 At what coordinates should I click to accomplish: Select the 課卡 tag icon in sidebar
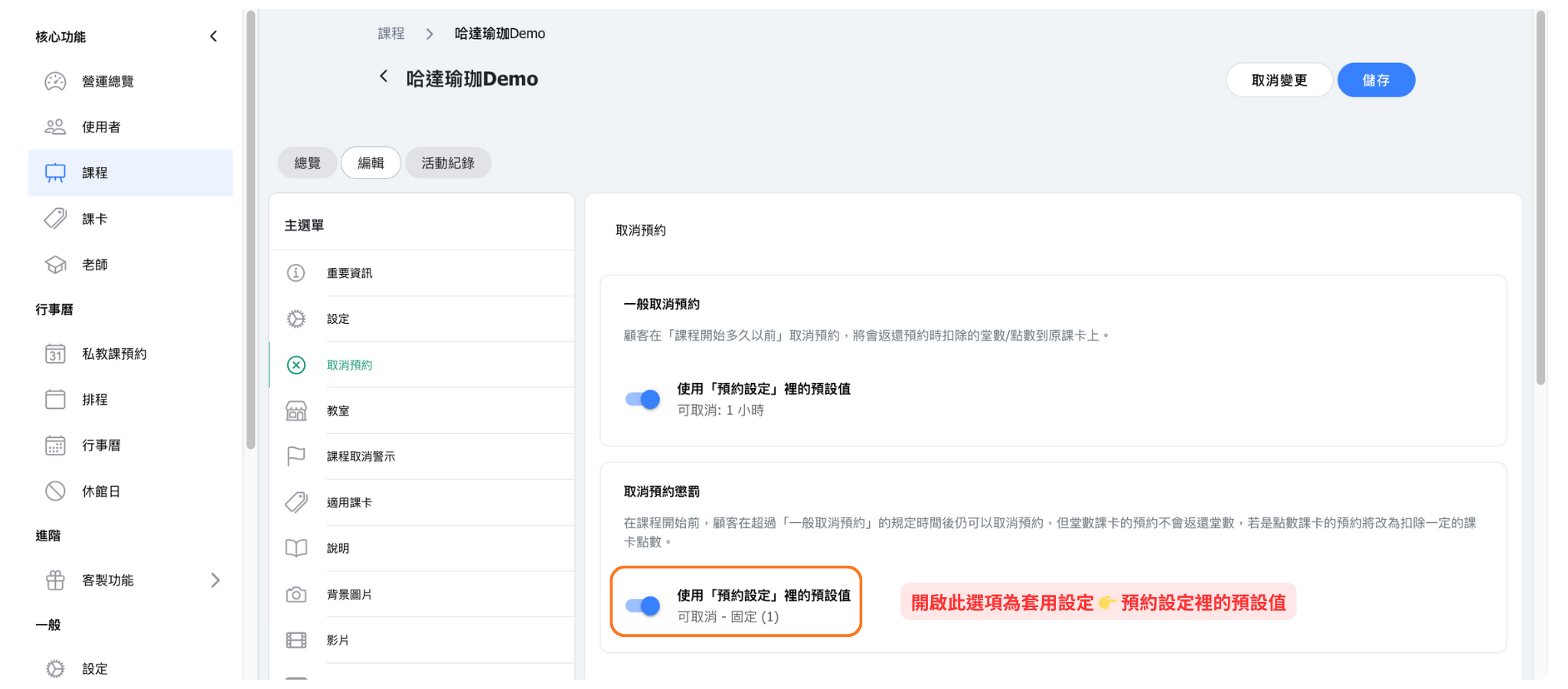pyautogui.click(x=55, y=219)
